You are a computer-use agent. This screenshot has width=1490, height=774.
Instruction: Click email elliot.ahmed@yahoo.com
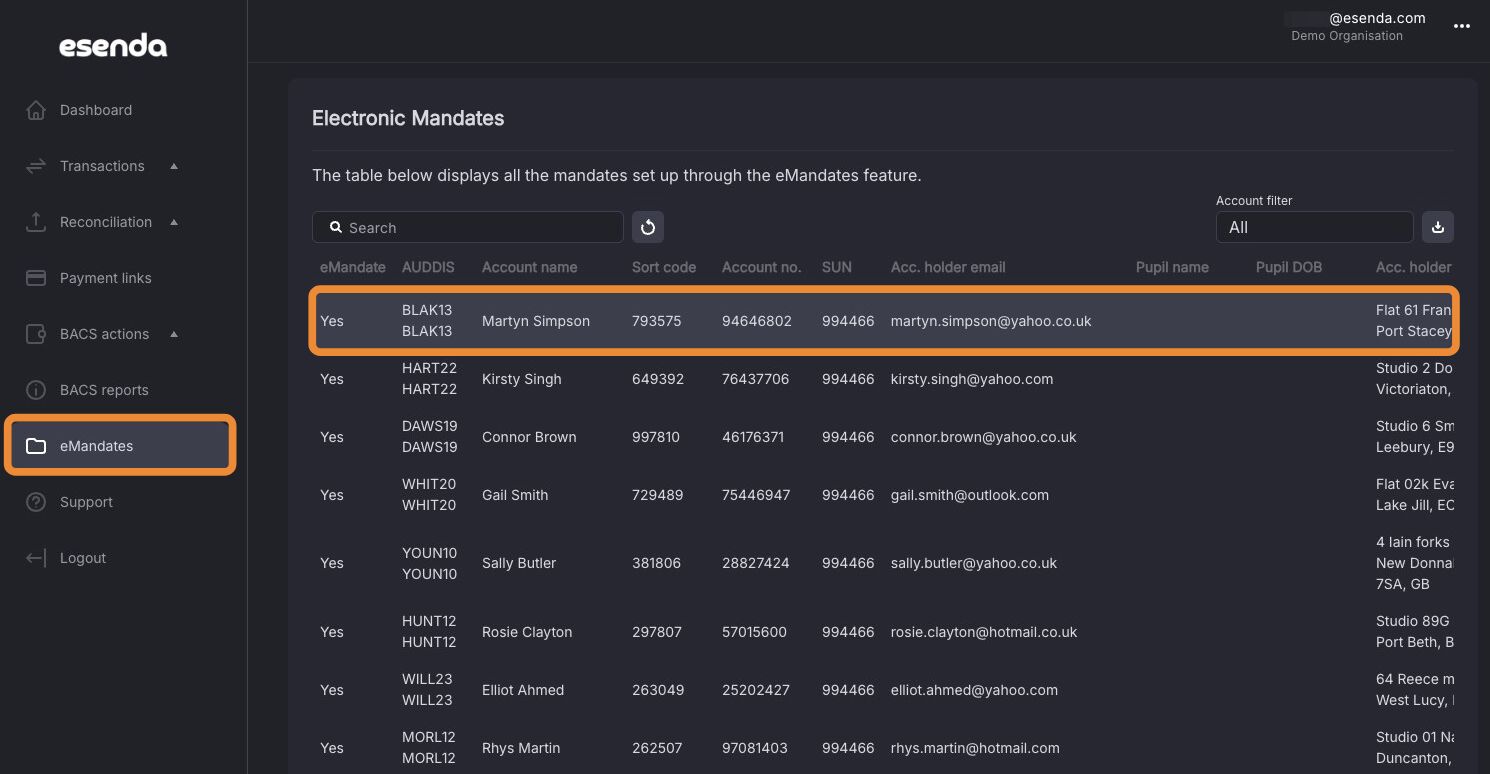tap(974, 690)
